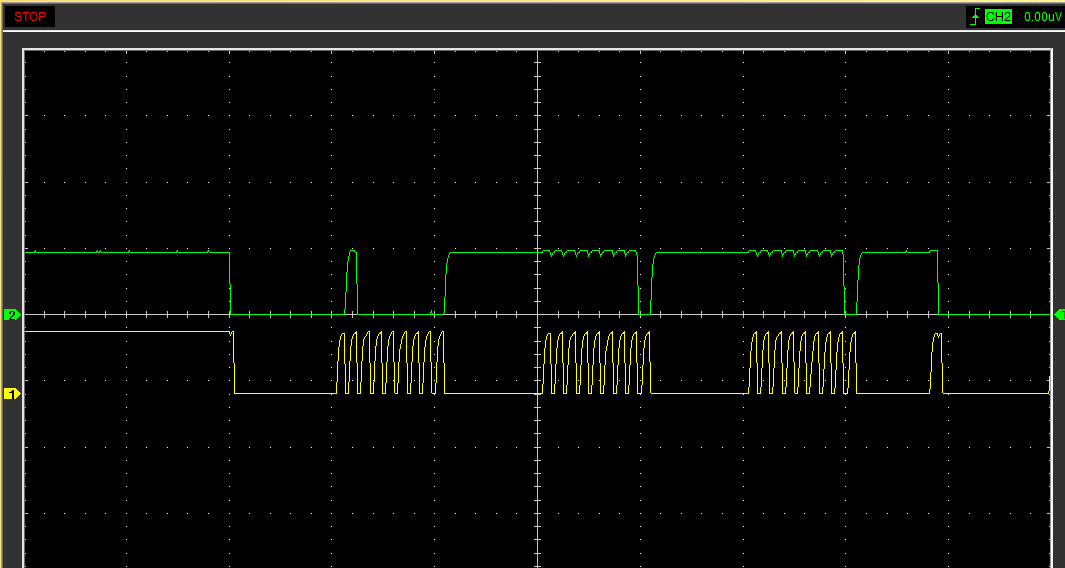Image resolution: width=1065 pixels, height=568 pixels.
Task: Select the green channel 2 ground marker
Action: pyautogui.click(x=12, y=315)
